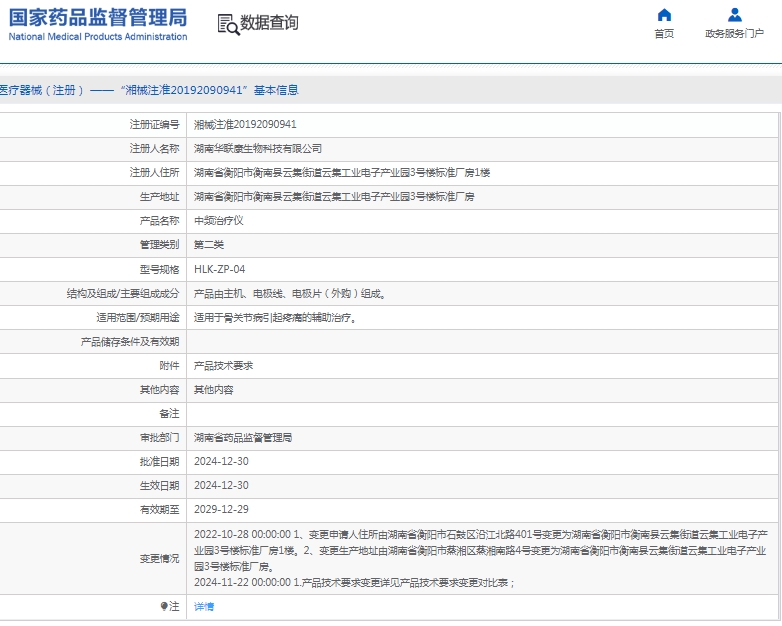782x626 pixels.
Task: Click the 数据查询 magnifier document icon
Action: click(x=228, y=24)
